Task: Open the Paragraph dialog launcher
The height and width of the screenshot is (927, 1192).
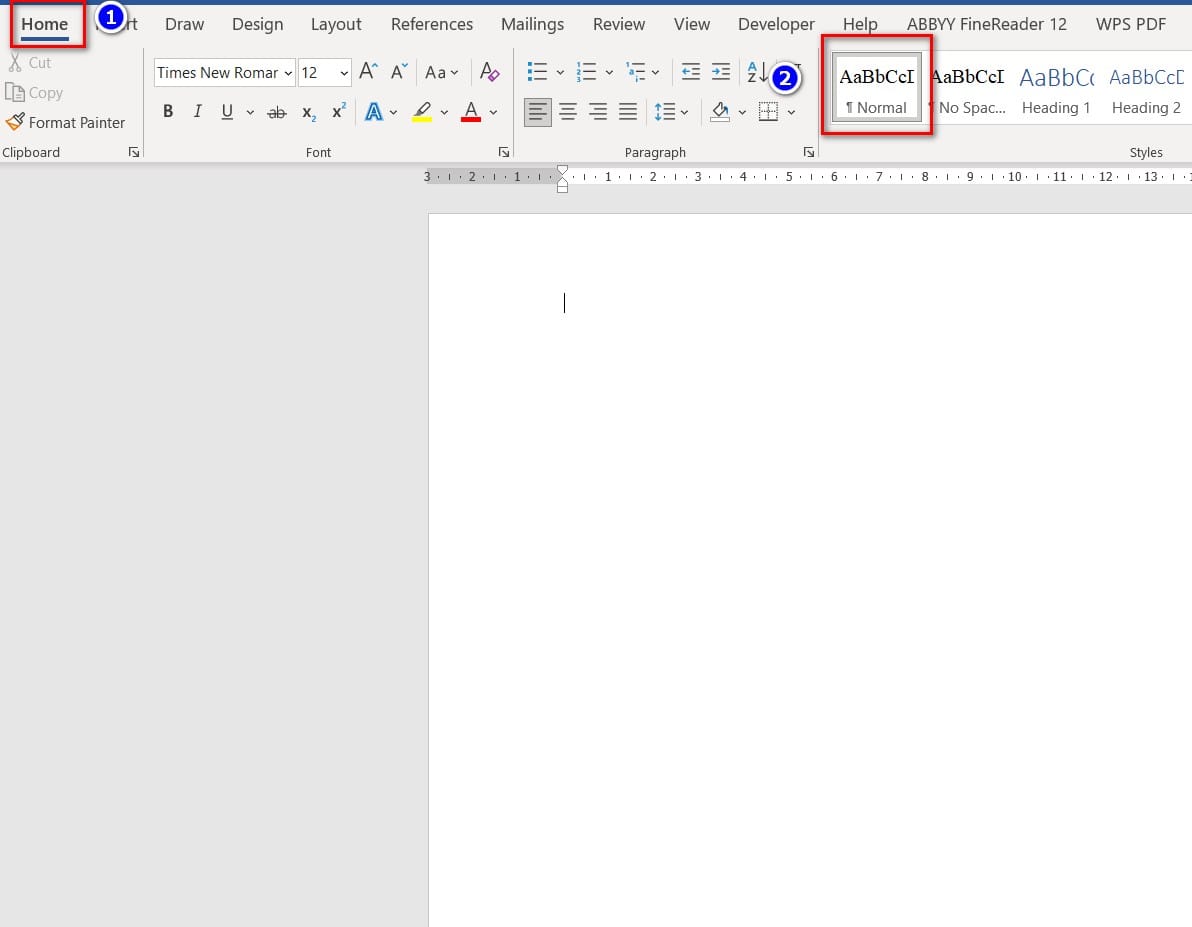Action: [x=809, y=152]
